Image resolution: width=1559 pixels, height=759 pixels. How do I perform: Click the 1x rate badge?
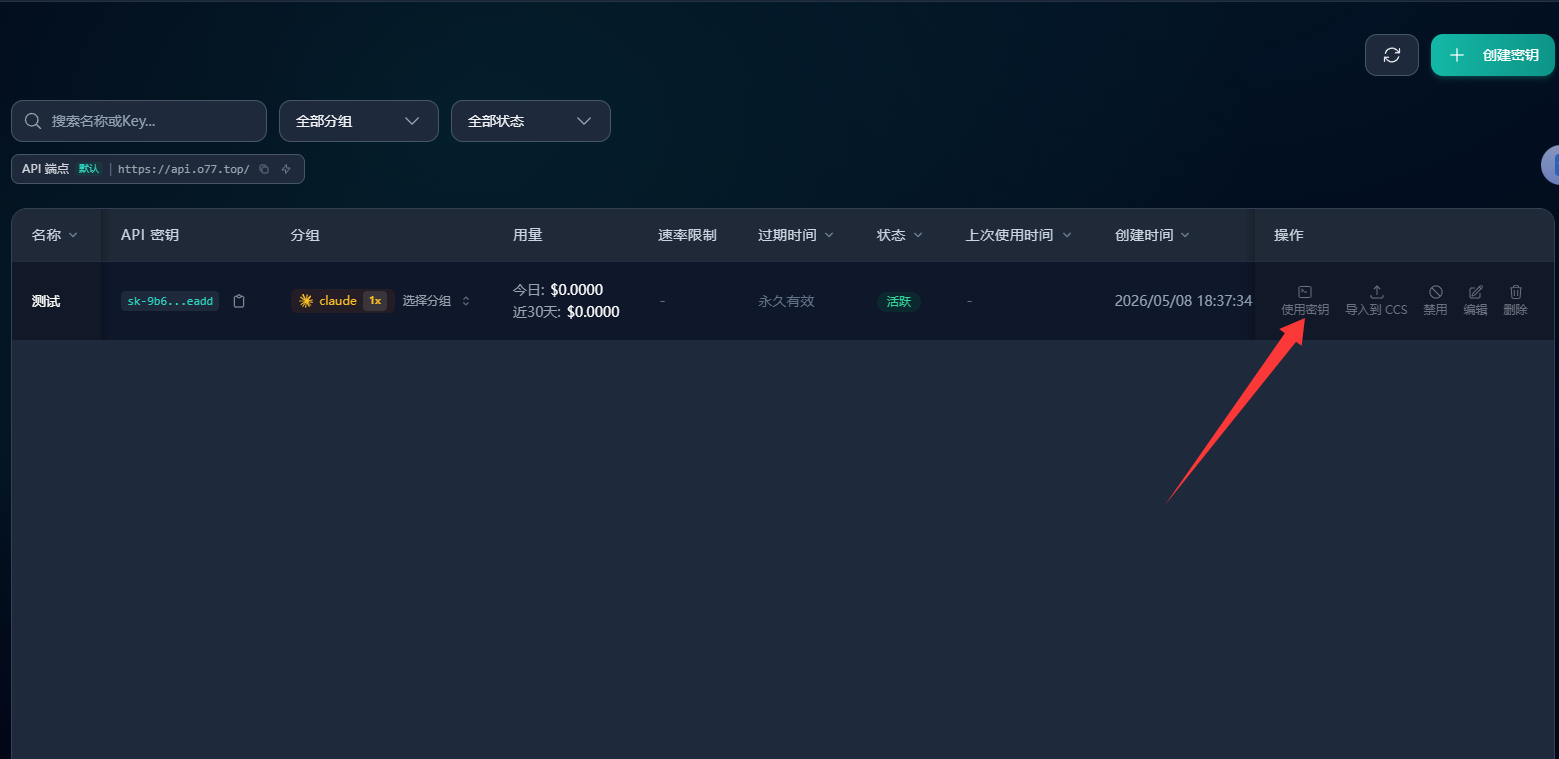(375, 301)
